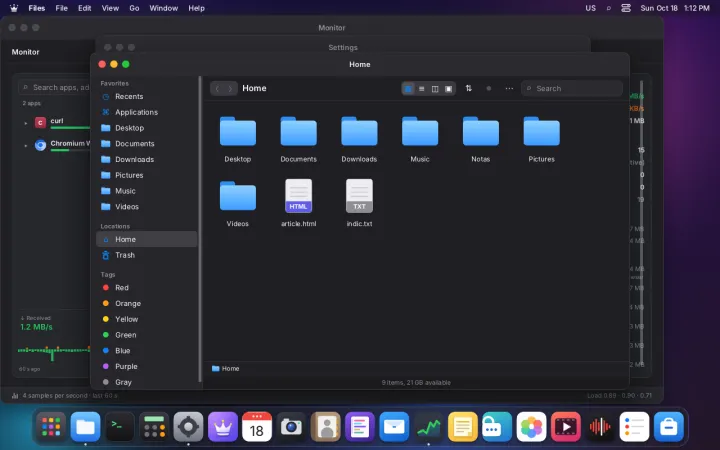720x450 pixels.
Task: Open Control Center in the menu bar
Action: pyautogui.click(x=626, y=8)
